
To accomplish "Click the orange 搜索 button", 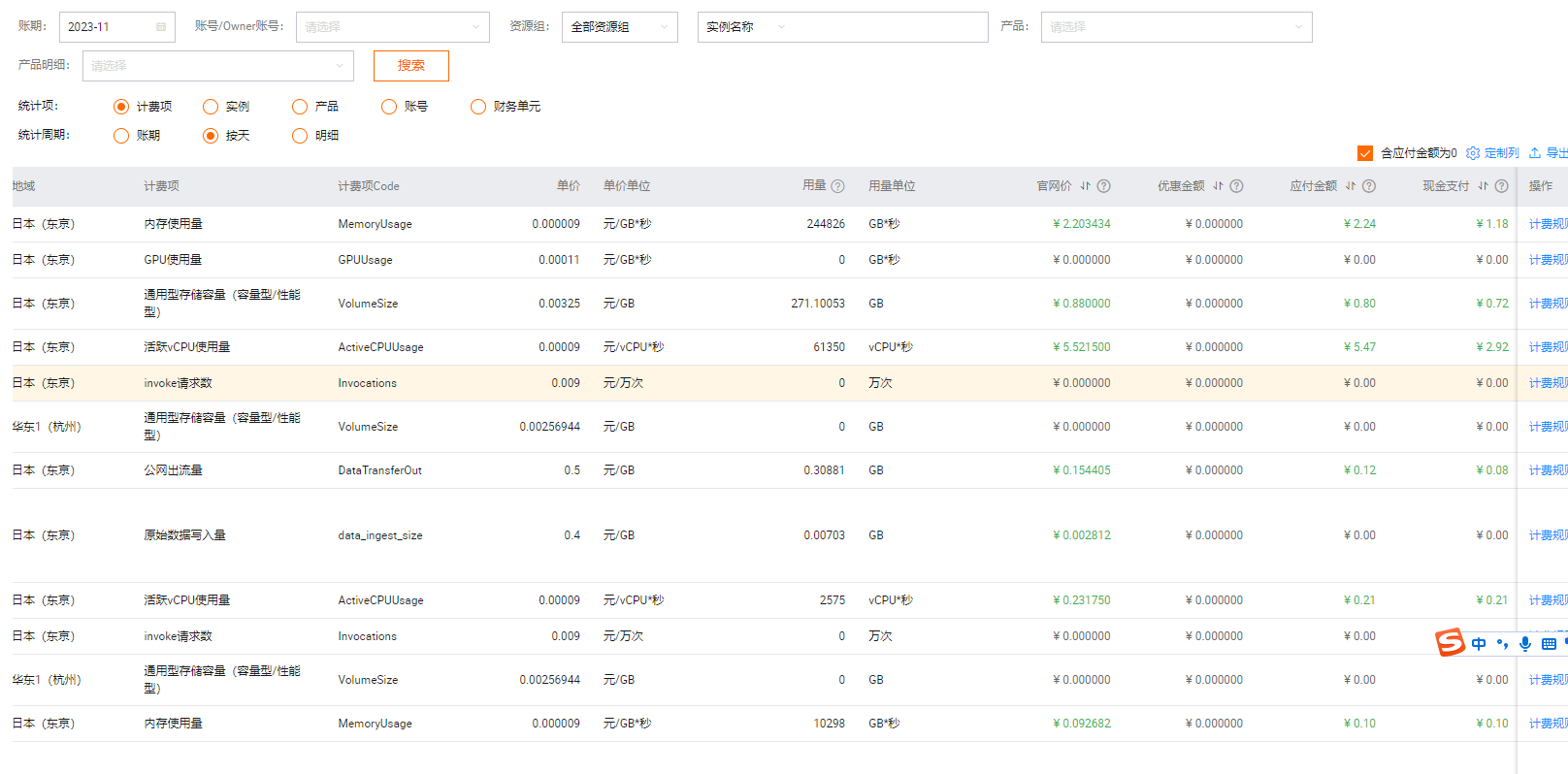I will pyautogui.click(x=410, y=66).
